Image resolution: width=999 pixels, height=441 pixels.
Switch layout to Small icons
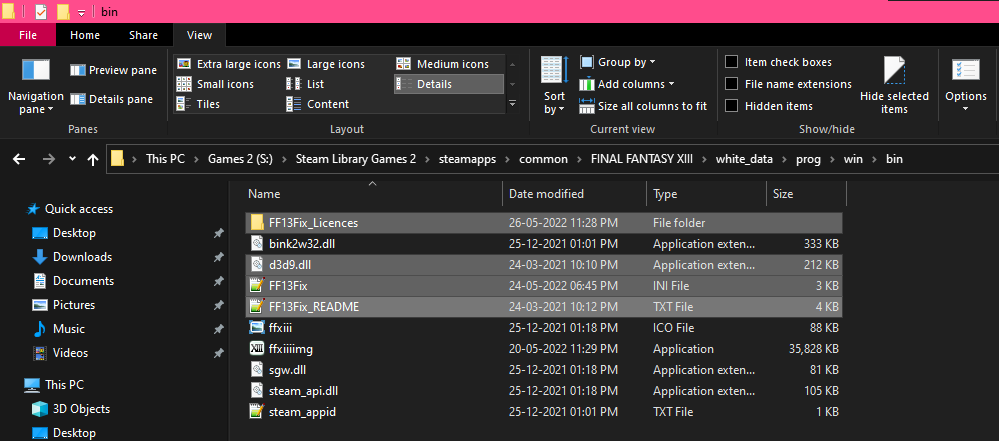[215, 84]
